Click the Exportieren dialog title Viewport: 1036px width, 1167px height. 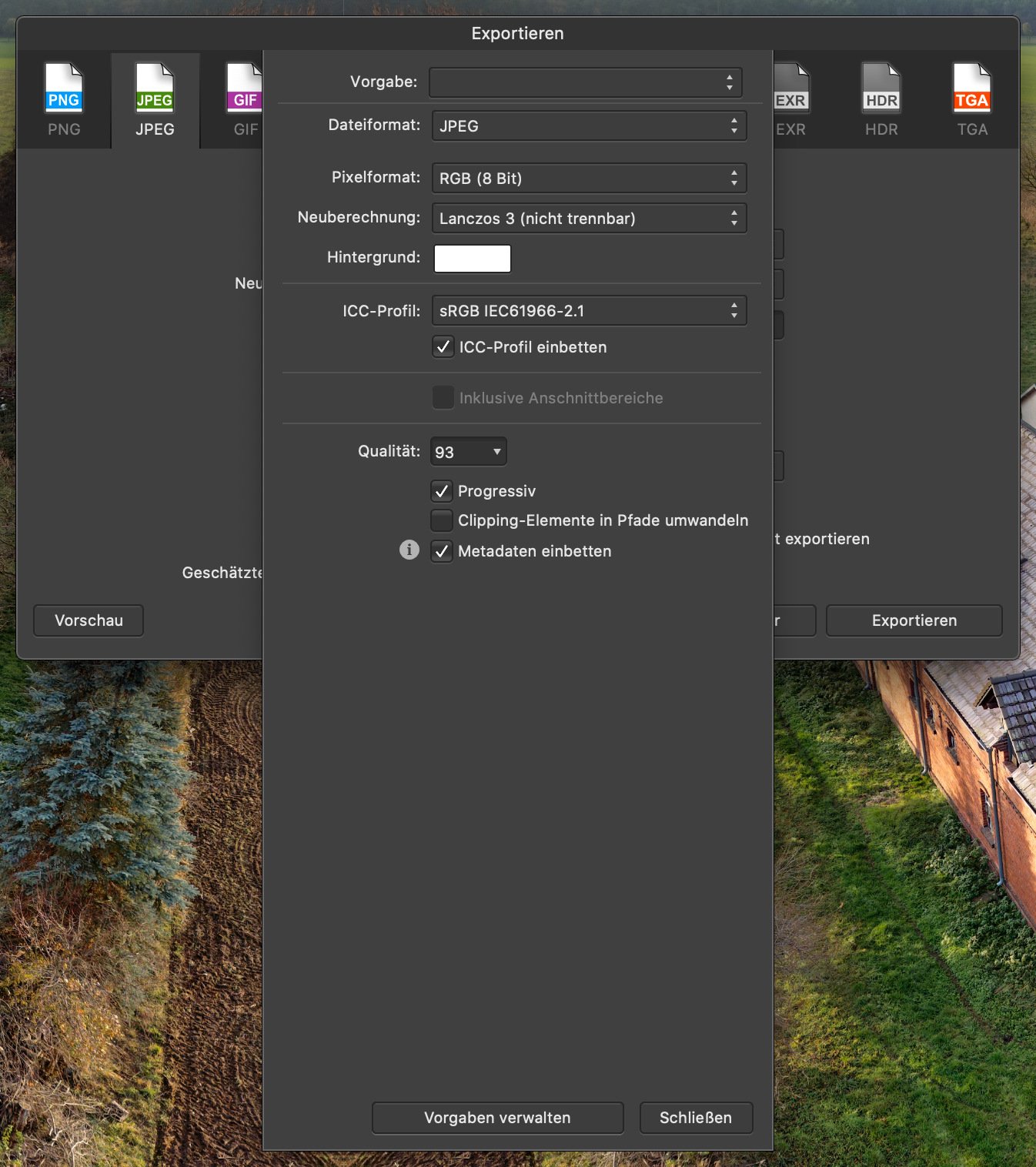pyautogui.click(x=518, y=33)
